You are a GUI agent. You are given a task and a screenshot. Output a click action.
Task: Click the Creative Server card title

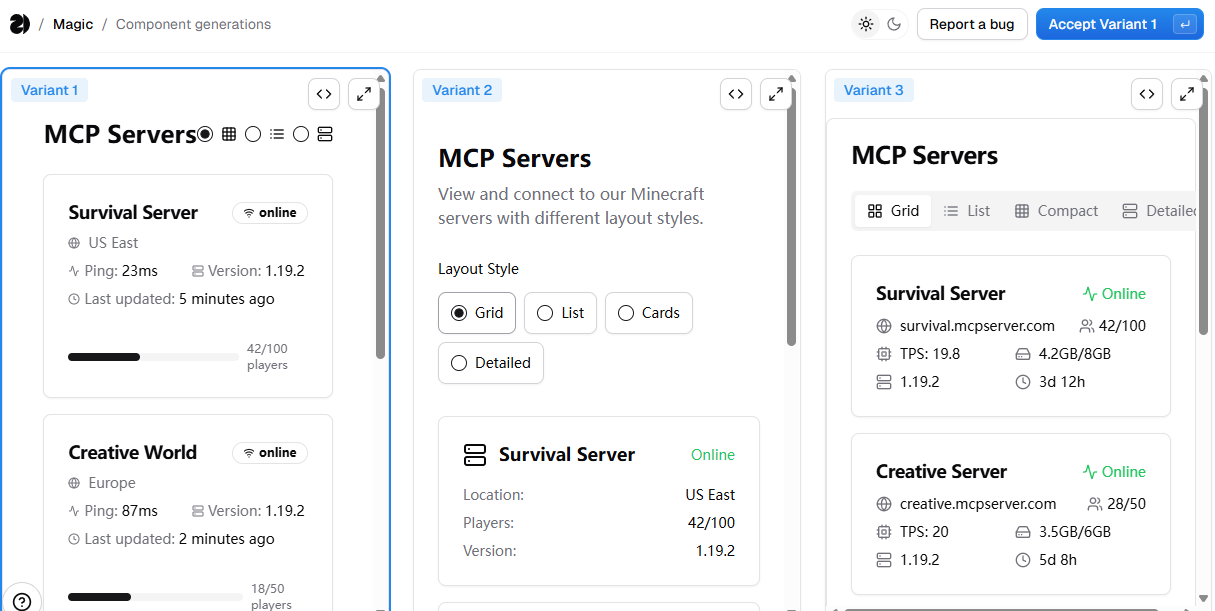(x=942, y=472)
